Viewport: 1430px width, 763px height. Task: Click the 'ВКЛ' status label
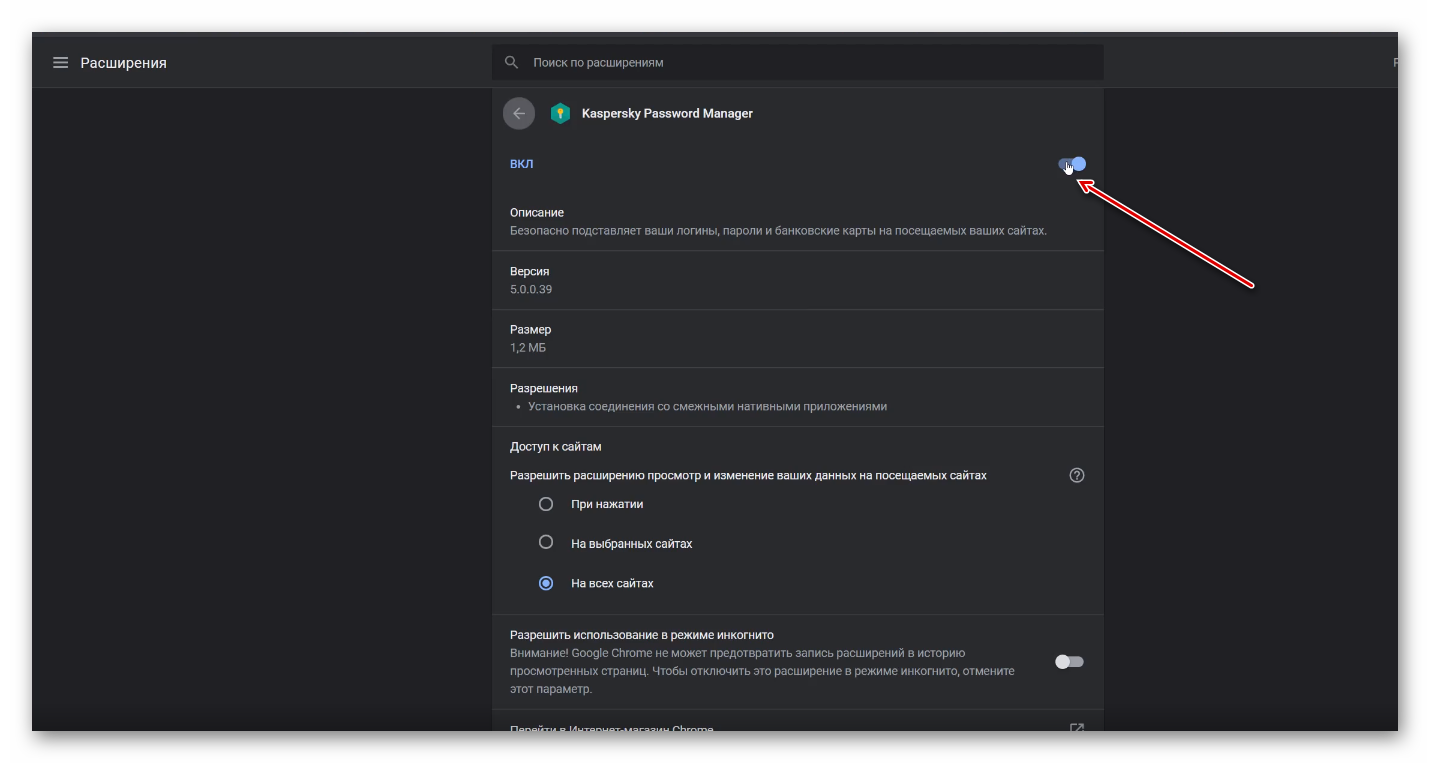(522, 164)
